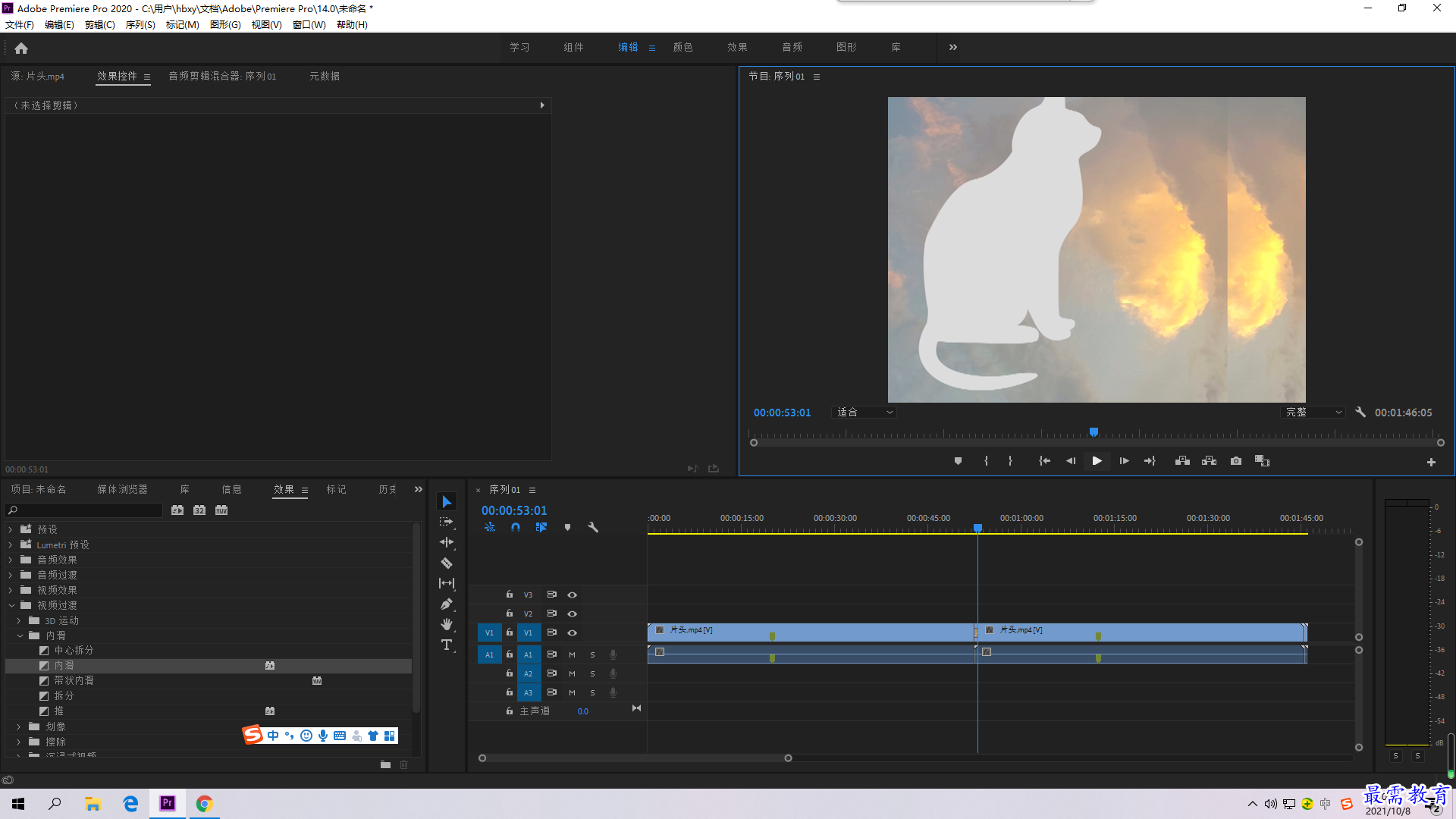Open comparison view icon
This screenshot has width=1456, height=819.
[x=1263, y=461]
